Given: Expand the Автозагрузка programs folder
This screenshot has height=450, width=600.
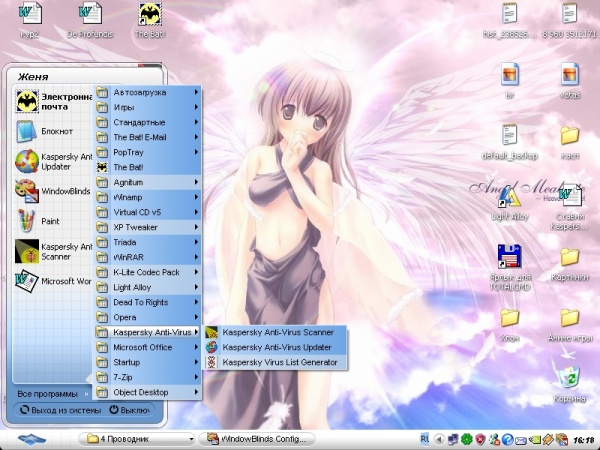Looking at the screenshot, I should point(148,92).
